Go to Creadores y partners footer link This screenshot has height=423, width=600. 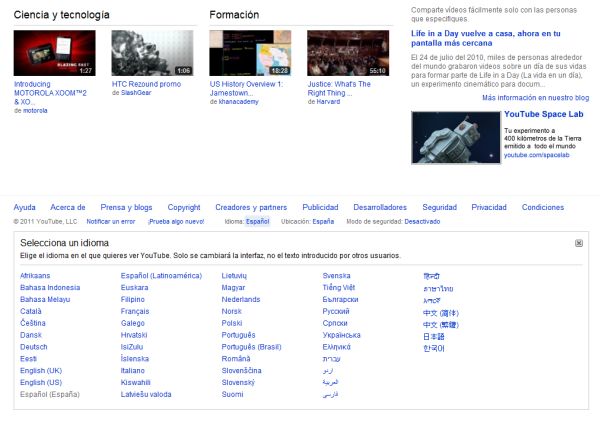tap(251, 207)
